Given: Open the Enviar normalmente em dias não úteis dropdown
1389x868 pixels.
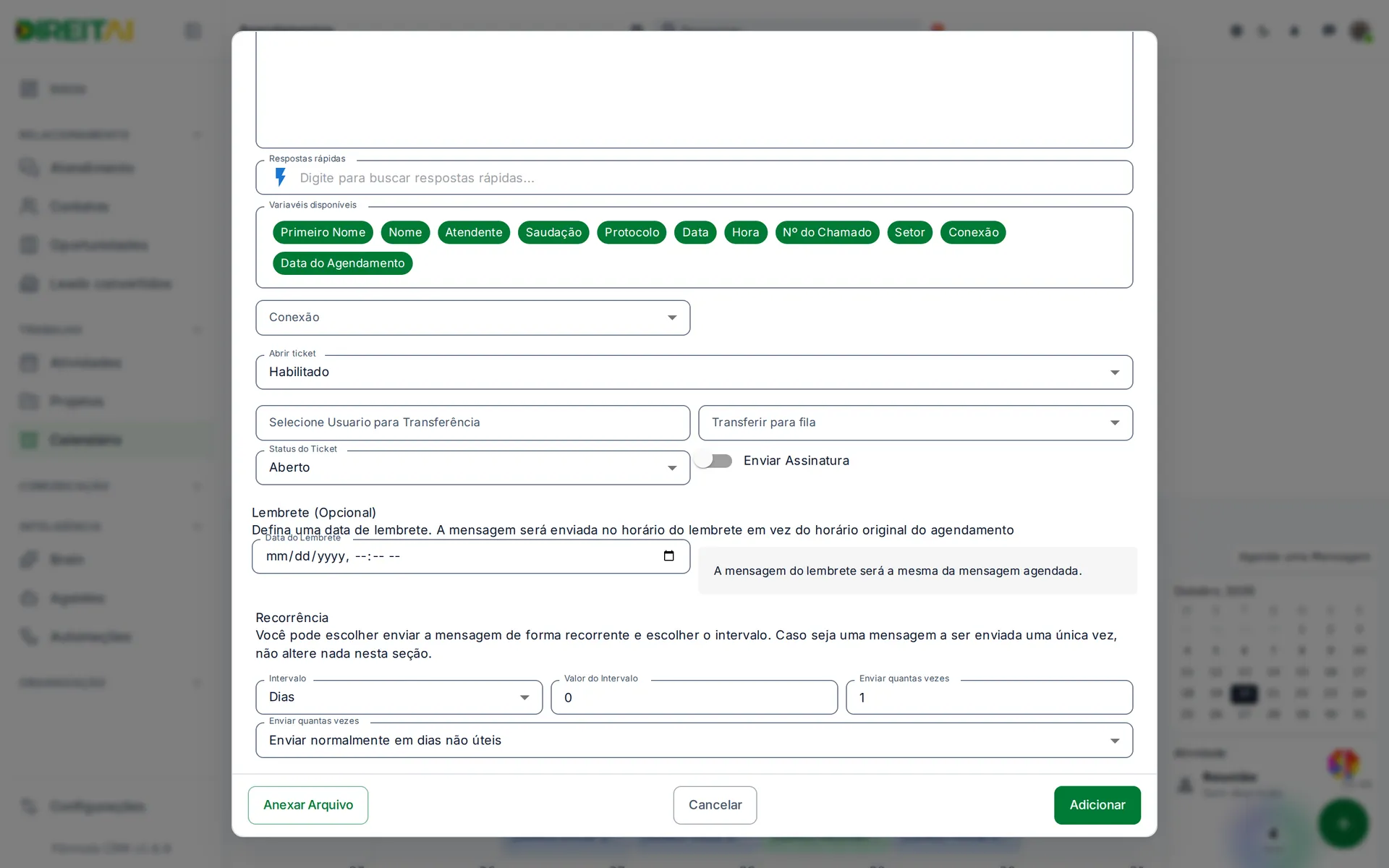Looking at the screenshot, I should (694, 740).
